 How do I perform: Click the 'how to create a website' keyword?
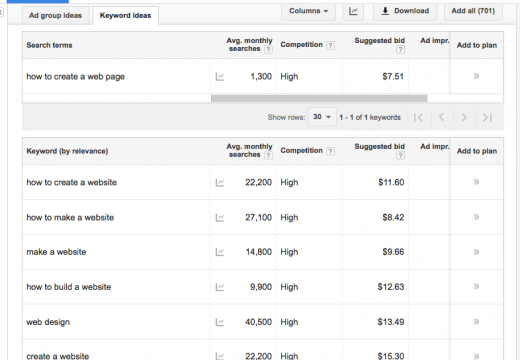click(72, 182)
